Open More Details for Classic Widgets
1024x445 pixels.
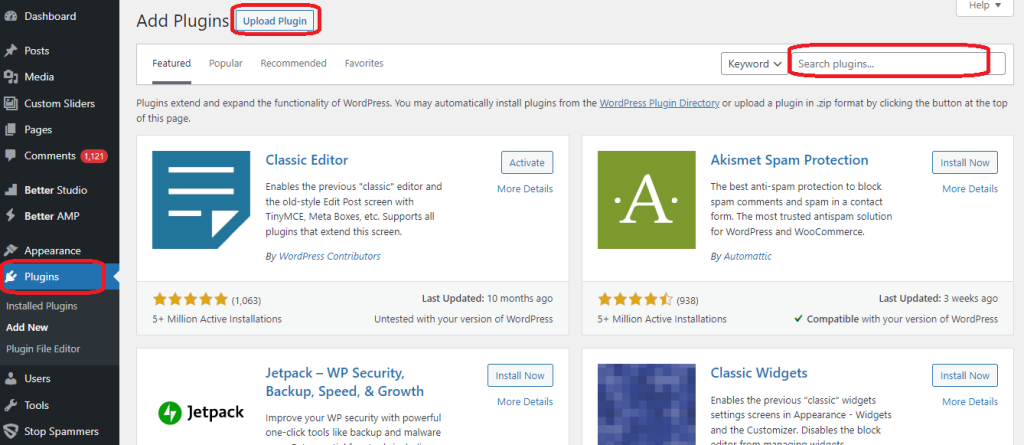[970, 402]
